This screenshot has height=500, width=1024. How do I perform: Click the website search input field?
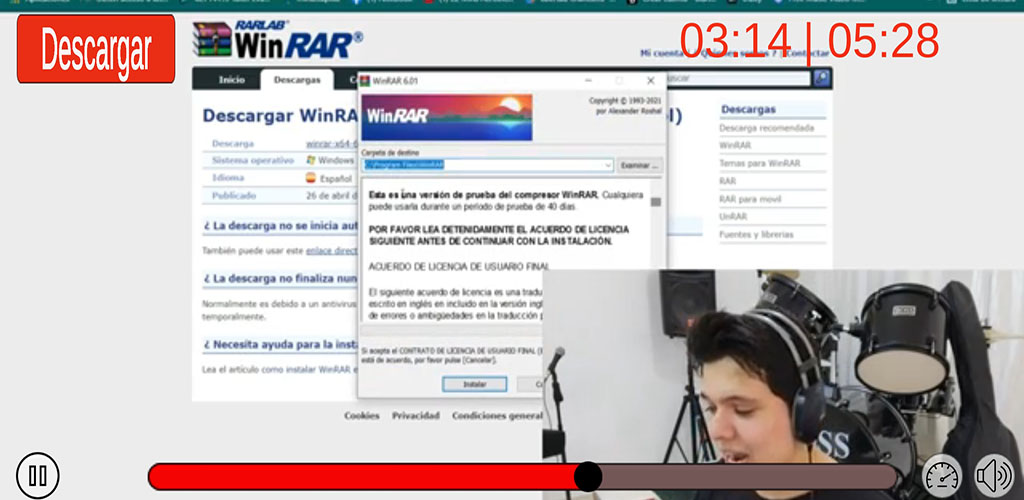(738, 78)
